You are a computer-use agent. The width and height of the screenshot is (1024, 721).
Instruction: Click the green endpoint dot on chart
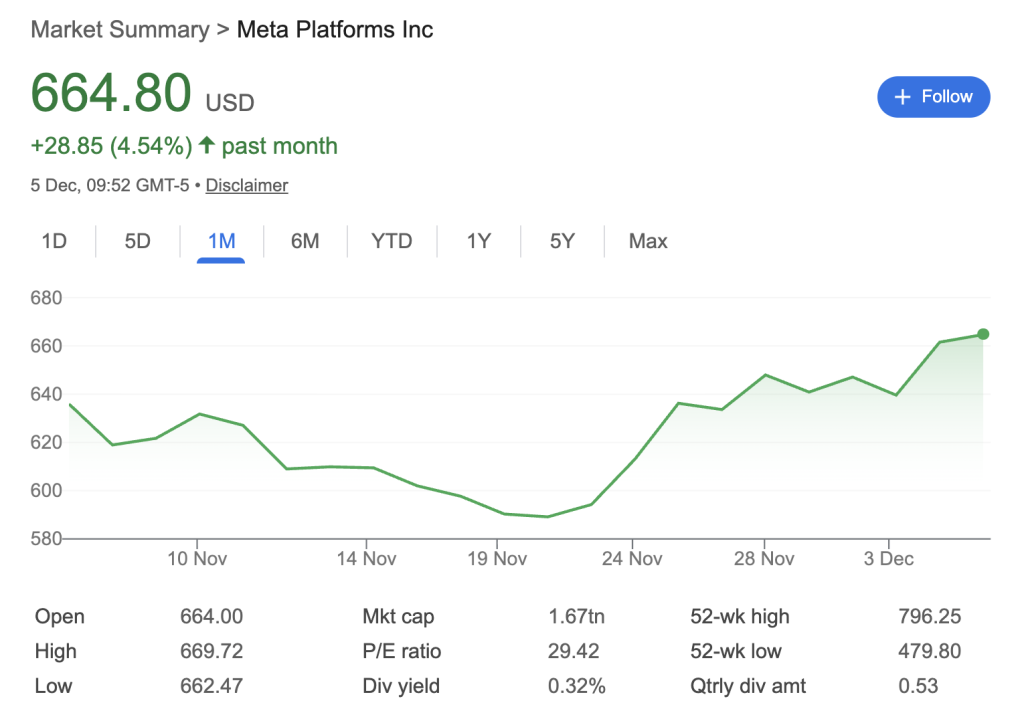pyautogui.click(x=983, y=334)
